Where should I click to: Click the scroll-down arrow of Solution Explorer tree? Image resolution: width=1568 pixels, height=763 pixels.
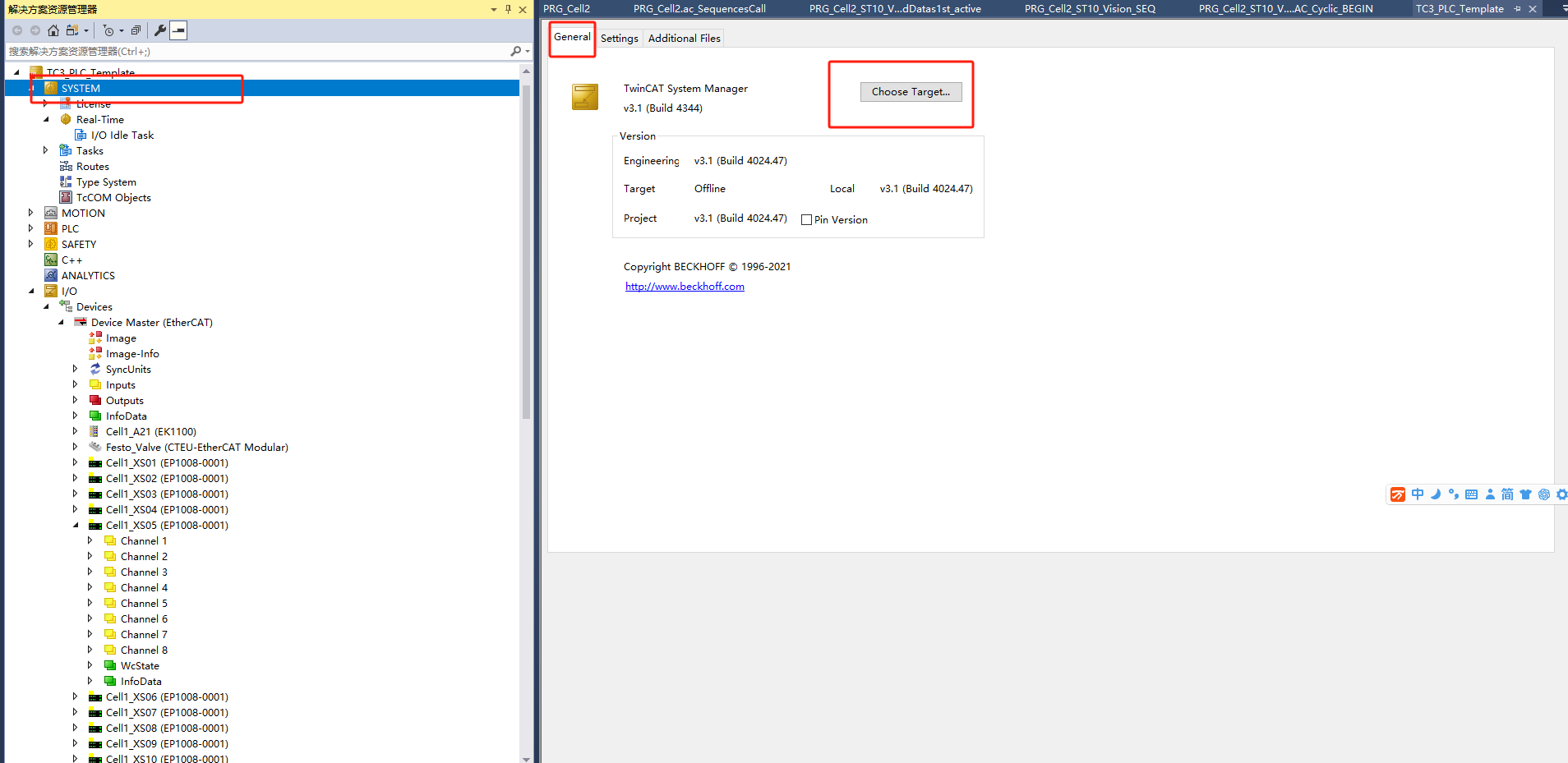527,758
